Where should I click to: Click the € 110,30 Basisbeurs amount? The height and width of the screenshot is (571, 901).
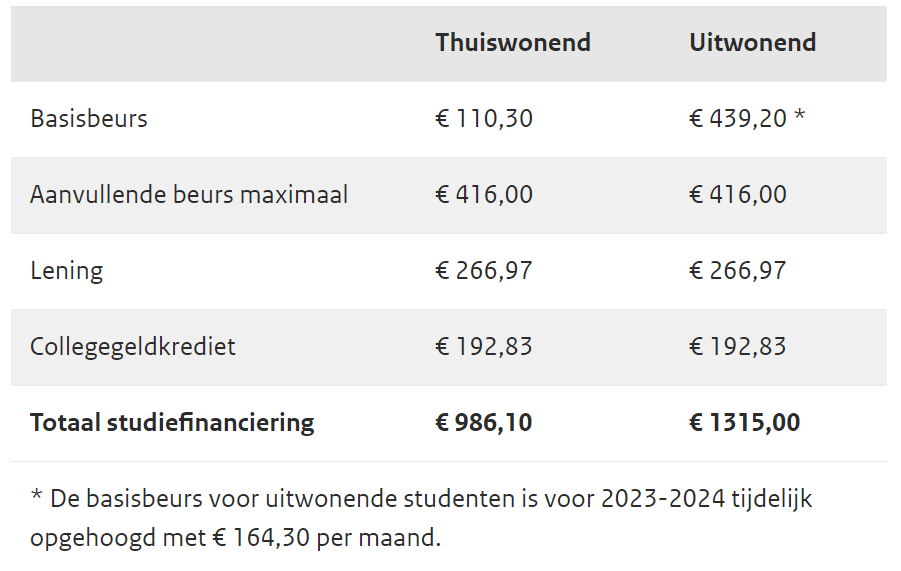(484, 119)
